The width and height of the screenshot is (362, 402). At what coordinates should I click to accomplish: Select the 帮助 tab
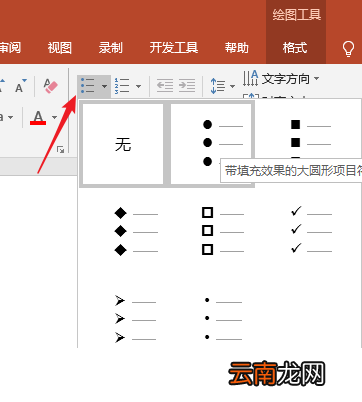[x=236, y=48]
